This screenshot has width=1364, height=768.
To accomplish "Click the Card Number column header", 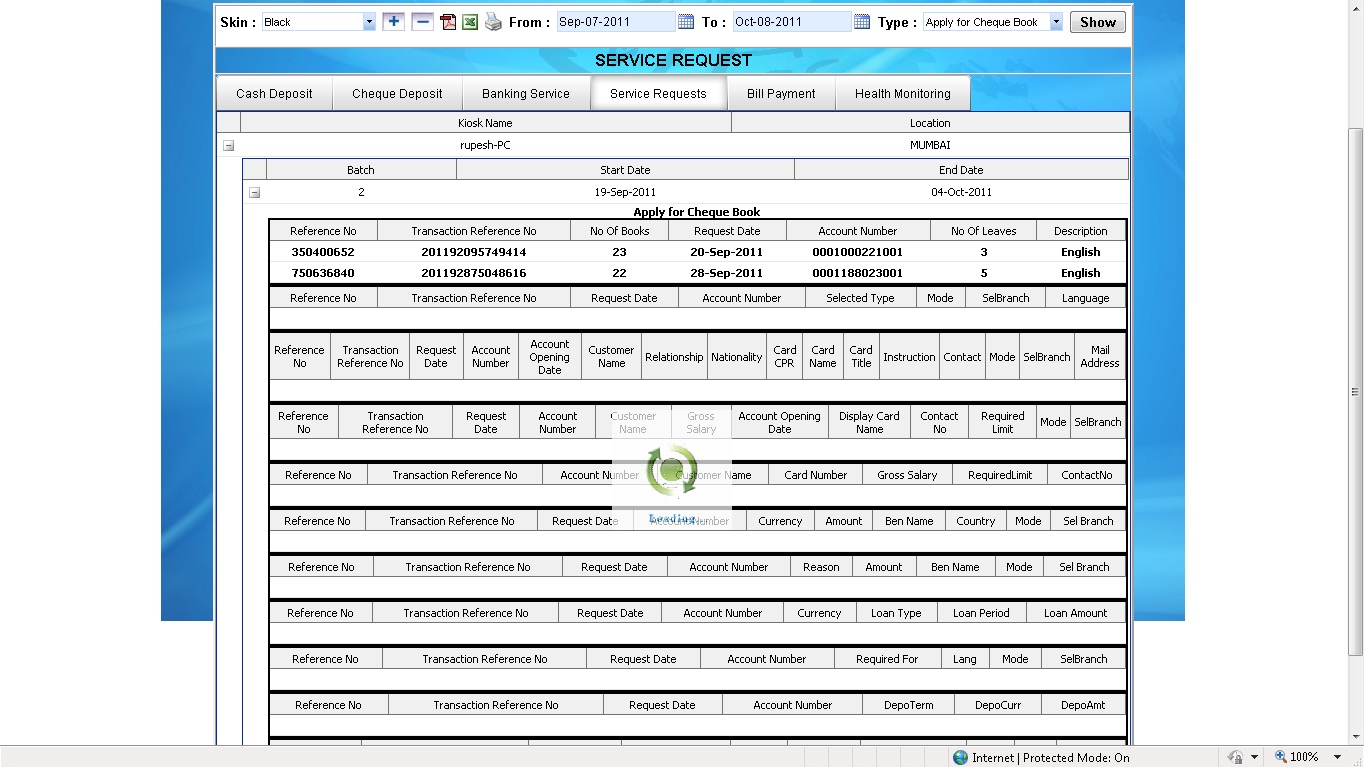I will click(816, 475).
